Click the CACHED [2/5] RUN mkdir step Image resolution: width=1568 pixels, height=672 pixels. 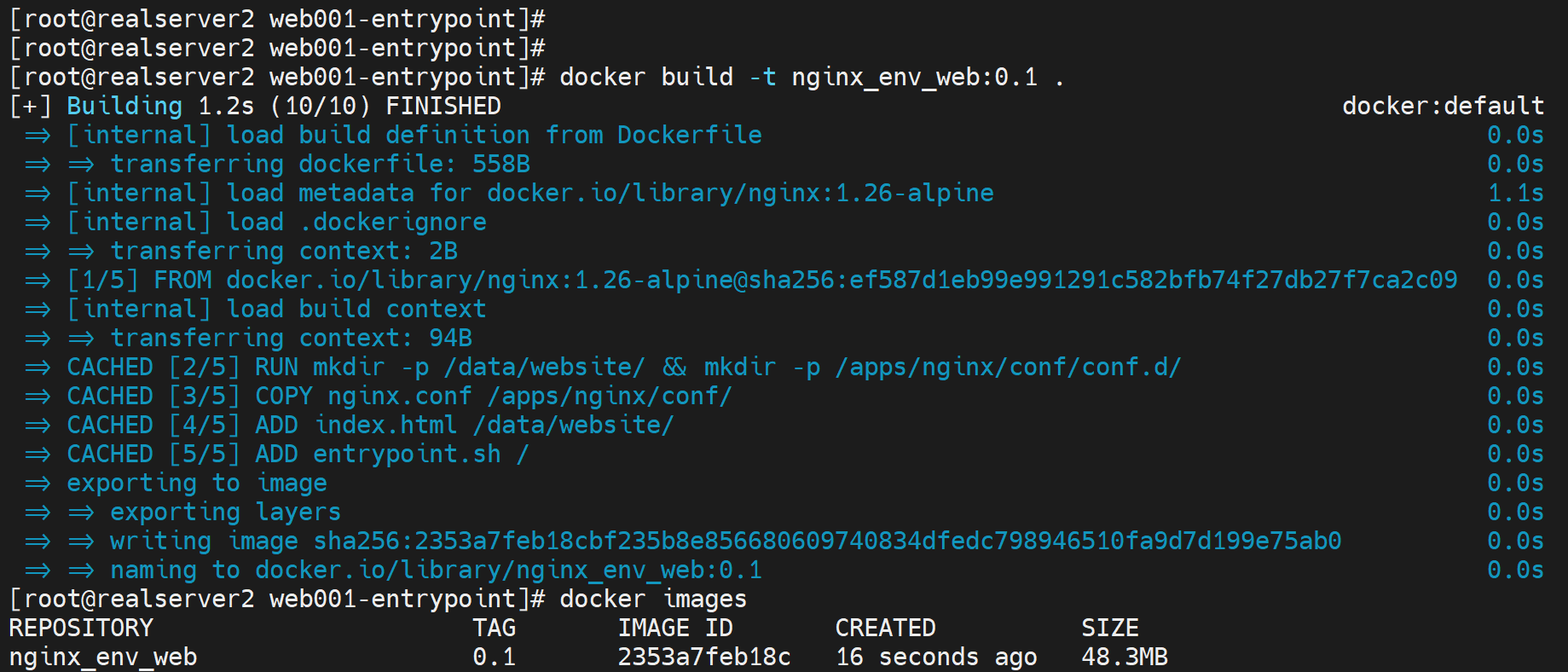click(623, 367)
